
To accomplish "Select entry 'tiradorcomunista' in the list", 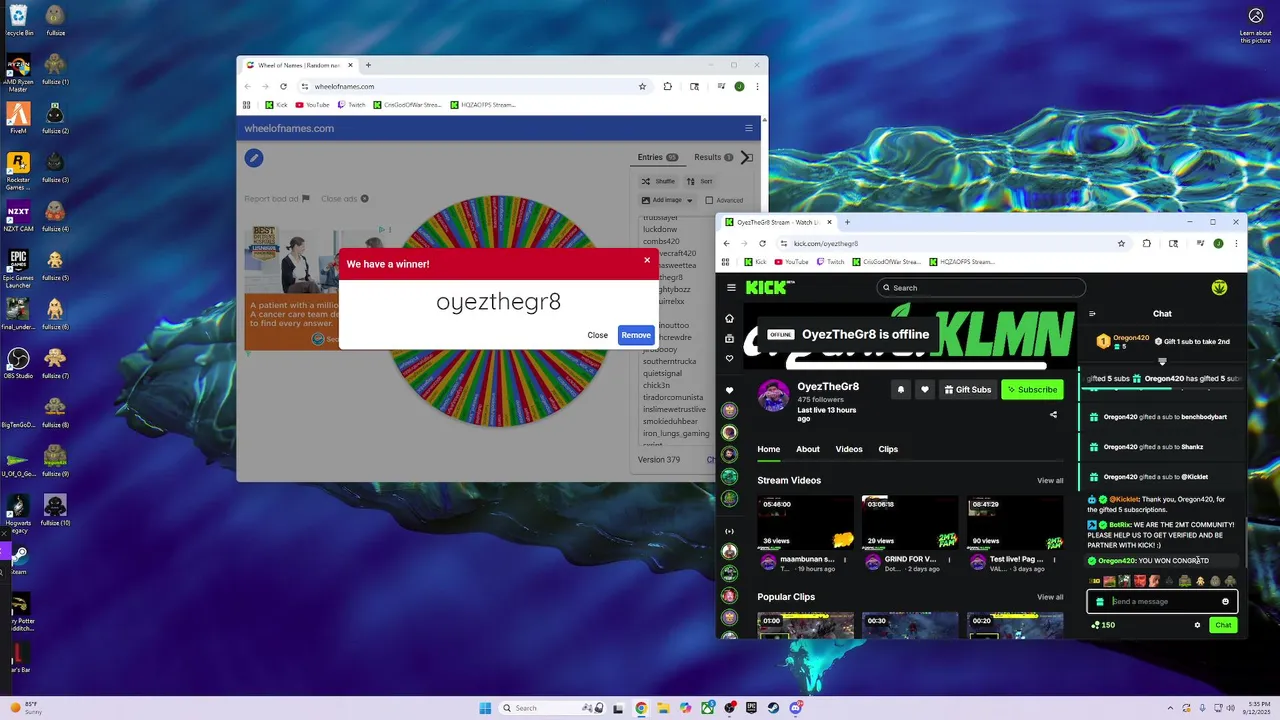I will (673, 397).
